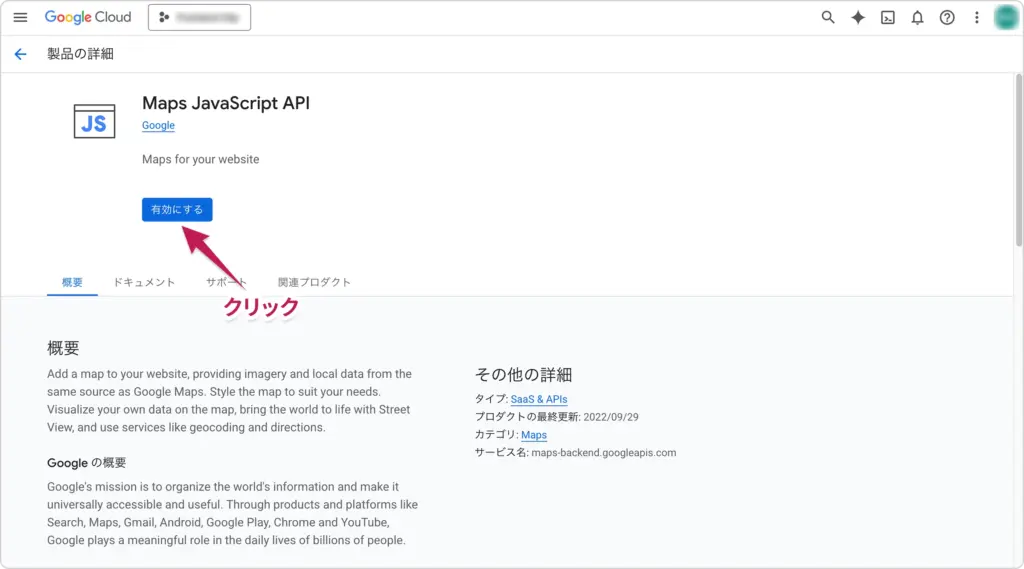1024x569 pixels.
Task: Go back using the arrow icon
Action: 20,54
